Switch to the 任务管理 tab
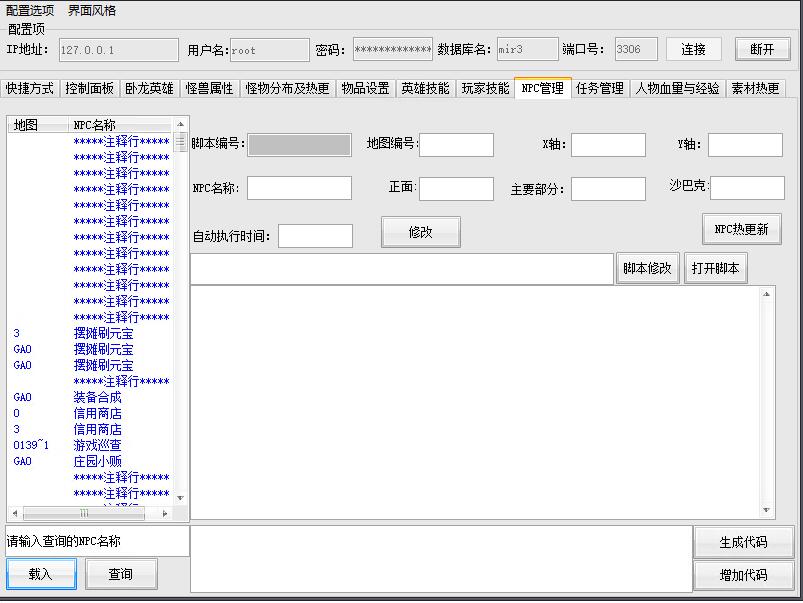803x603 pixels. pyautogui.click(x=600, y=88)
